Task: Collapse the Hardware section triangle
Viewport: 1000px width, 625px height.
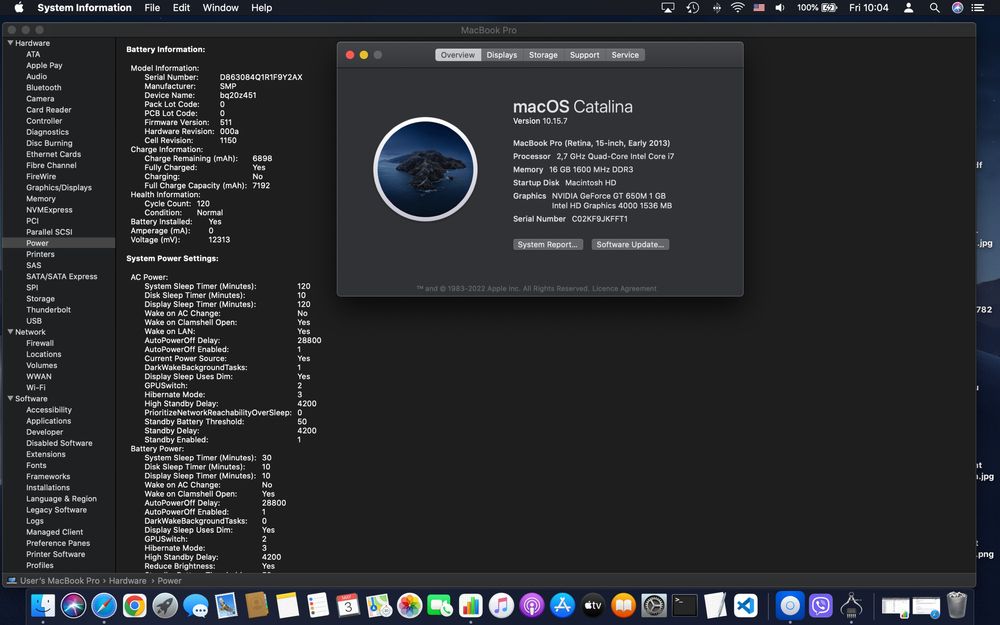Action: tap(10, 43)
